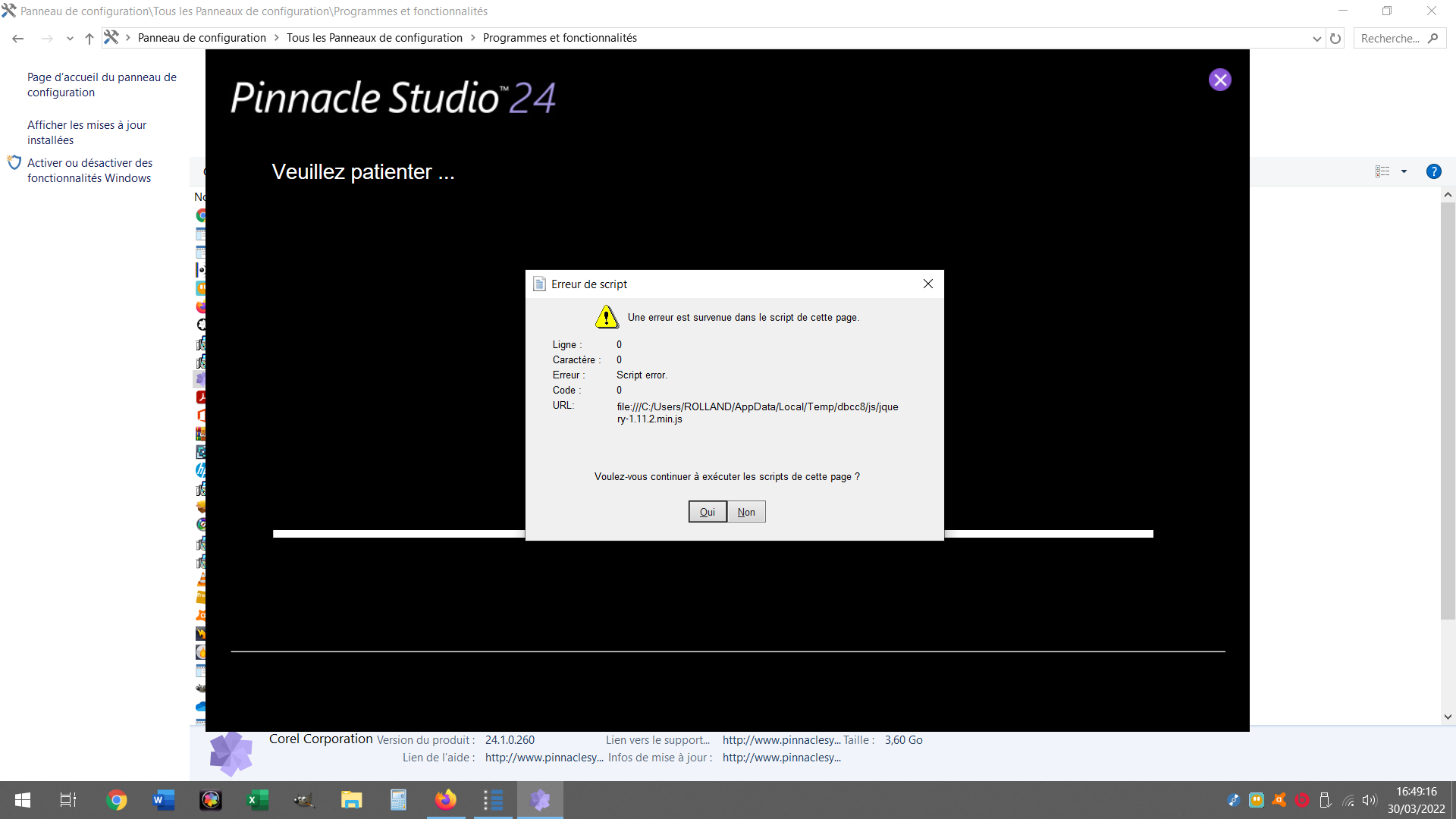The image size is (1456, 819).
Task: Open GIMP from the taskbar
Action: point(304,800)
